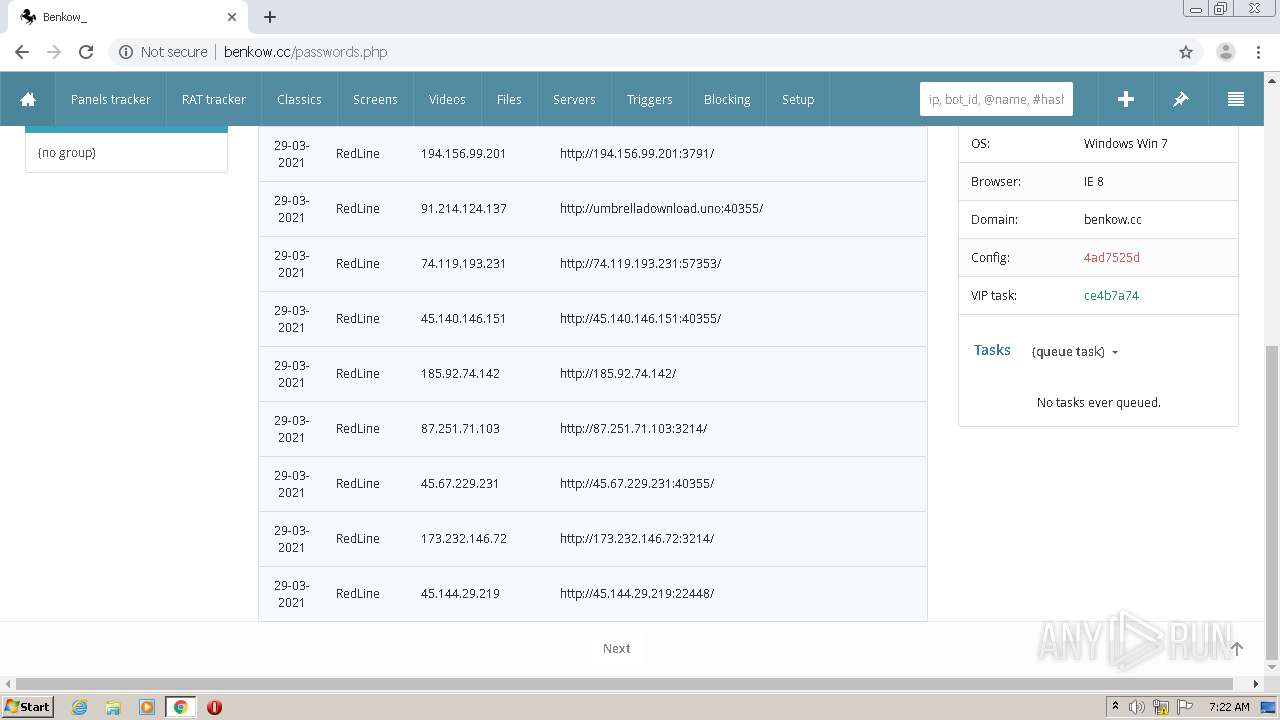Image resolution: width=1280 pixels, height=720 pixels.
Task: Open Setup menu item
Action: [798, 99]
